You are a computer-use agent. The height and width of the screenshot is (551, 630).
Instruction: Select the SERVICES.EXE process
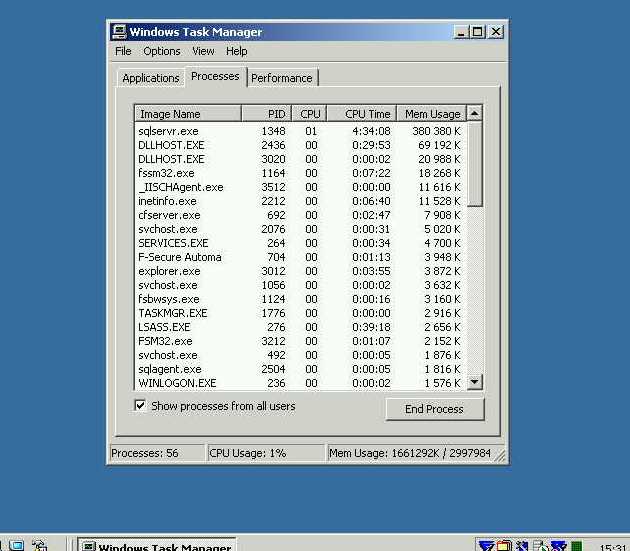[x=300, y=243]
